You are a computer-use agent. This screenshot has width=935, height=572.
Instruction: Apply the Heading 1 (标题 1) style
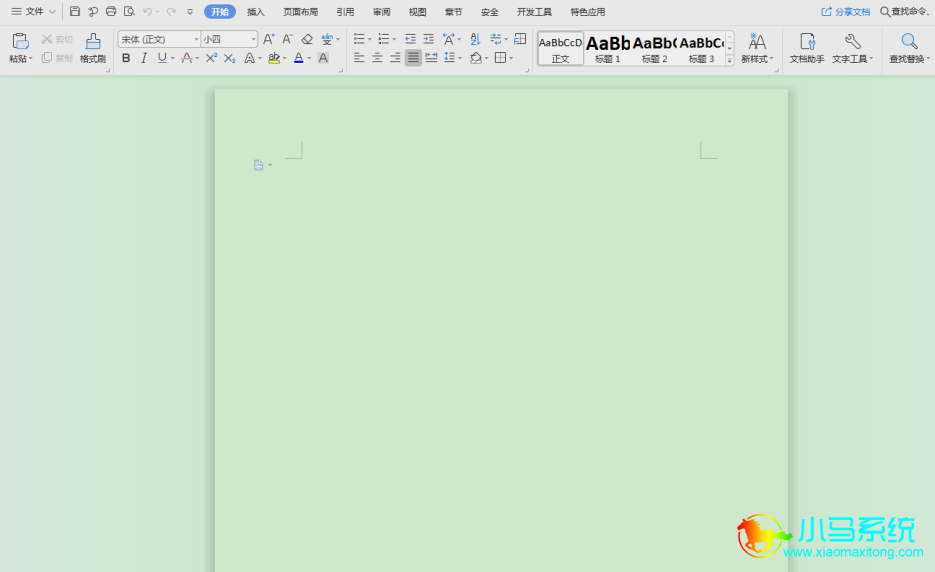(x=608, y=48)
